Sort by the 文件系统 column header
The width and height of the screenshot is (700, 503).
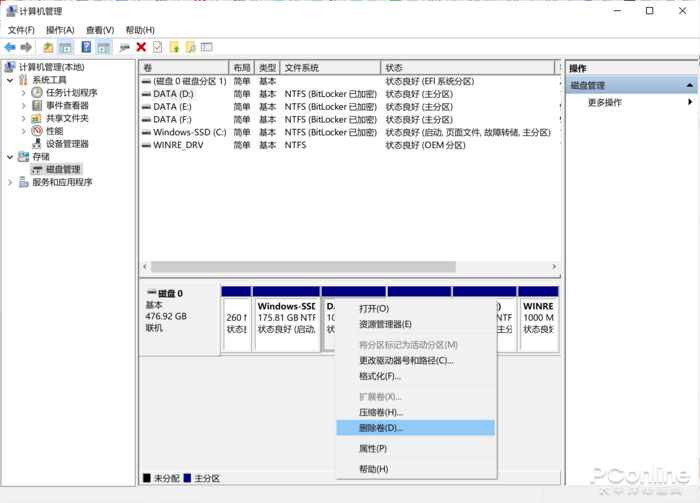click(x=330, y=68)
